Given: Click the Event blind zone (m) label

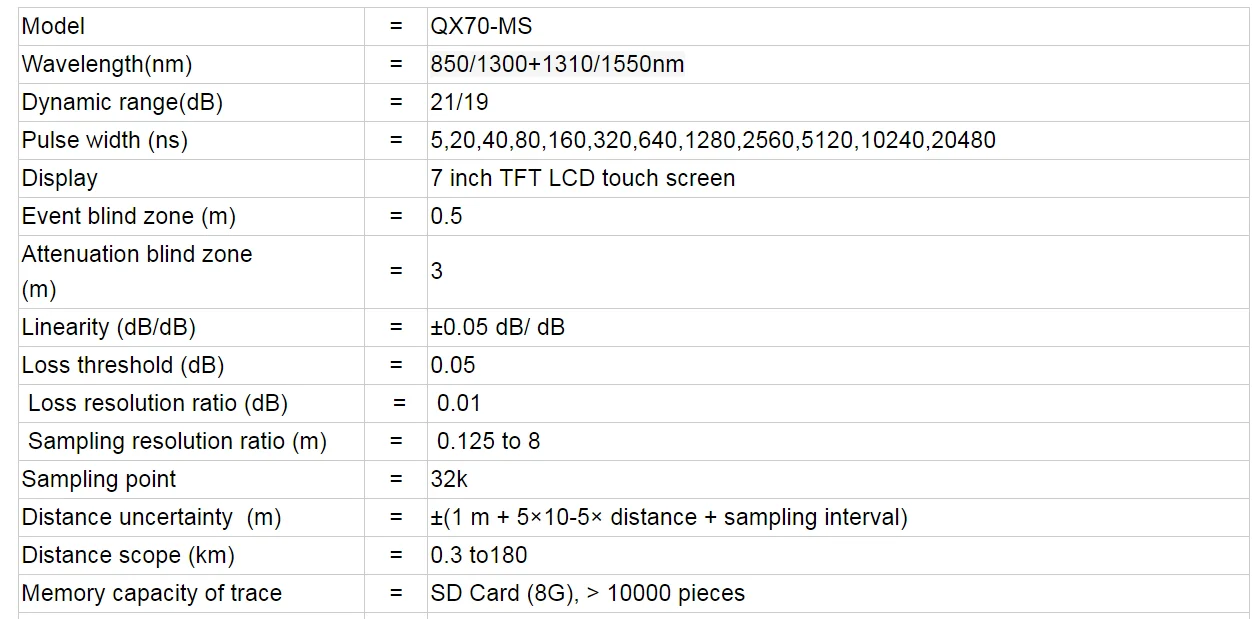Looking at the screenshot, I should coord(129,216).
